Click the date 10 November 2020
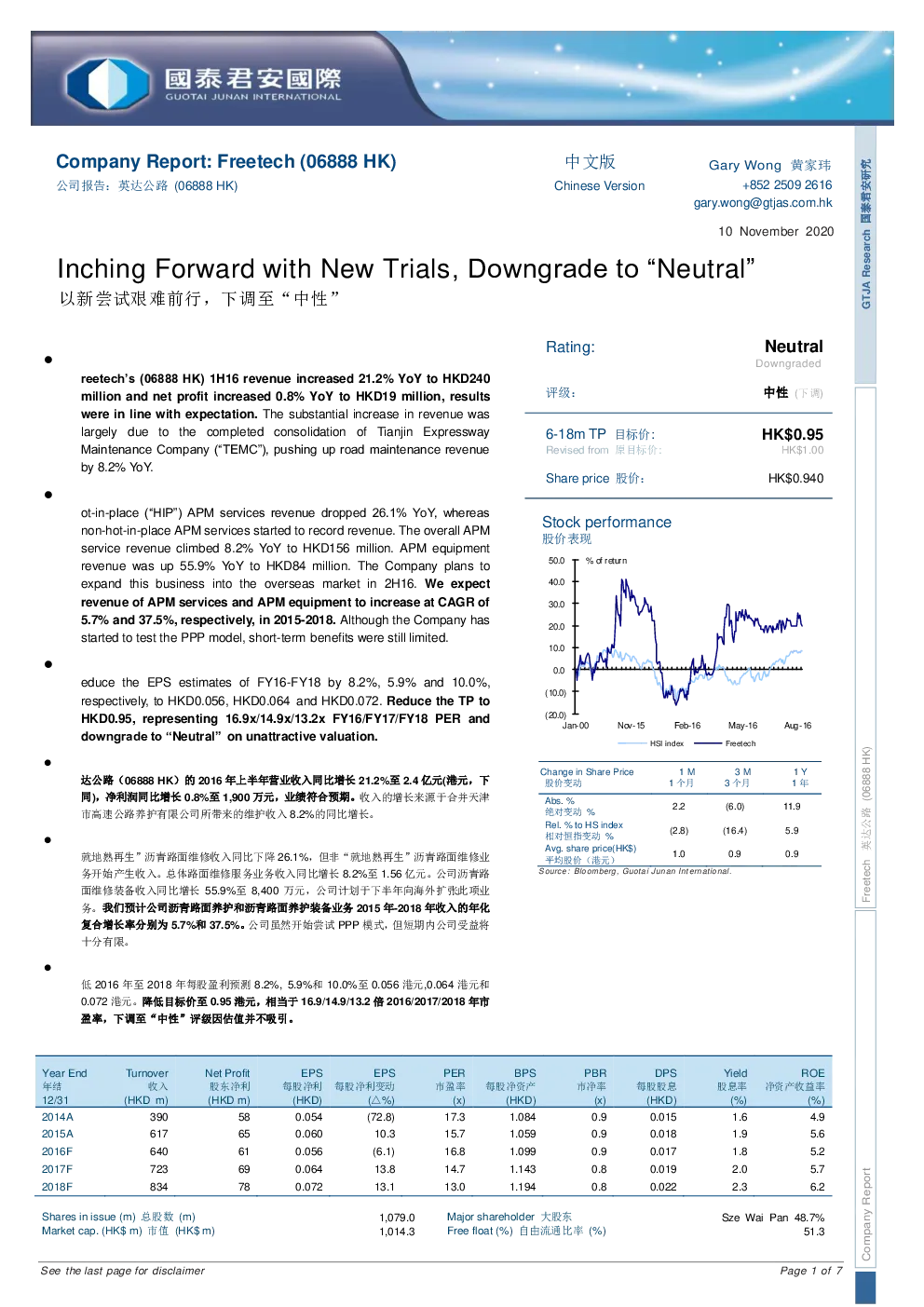 [776, 231]
